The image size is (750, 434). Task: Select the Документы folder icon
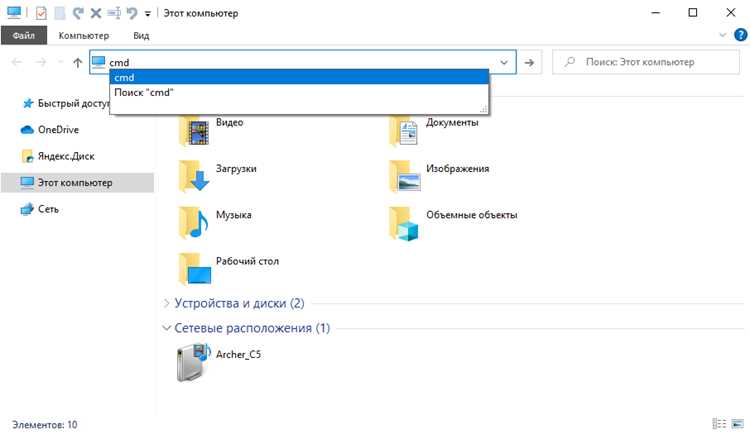coord(405,130)
